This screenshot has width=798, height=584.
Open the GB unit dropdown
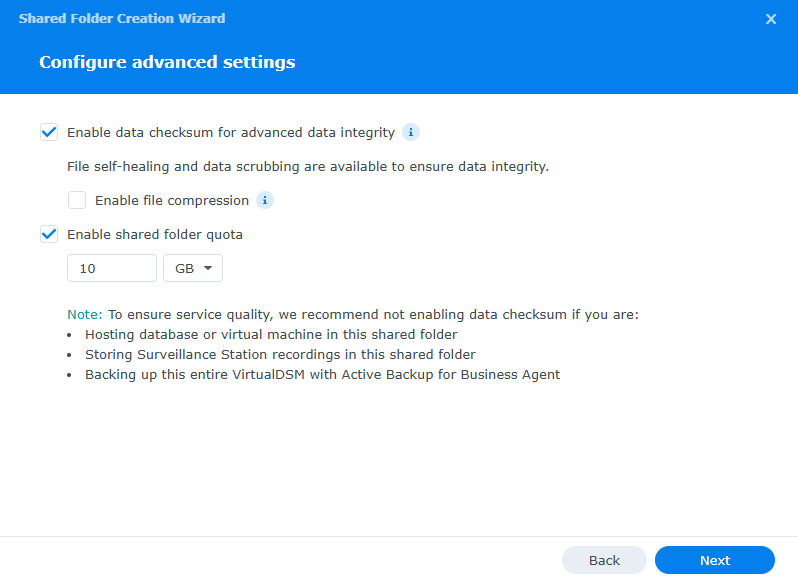193,268
